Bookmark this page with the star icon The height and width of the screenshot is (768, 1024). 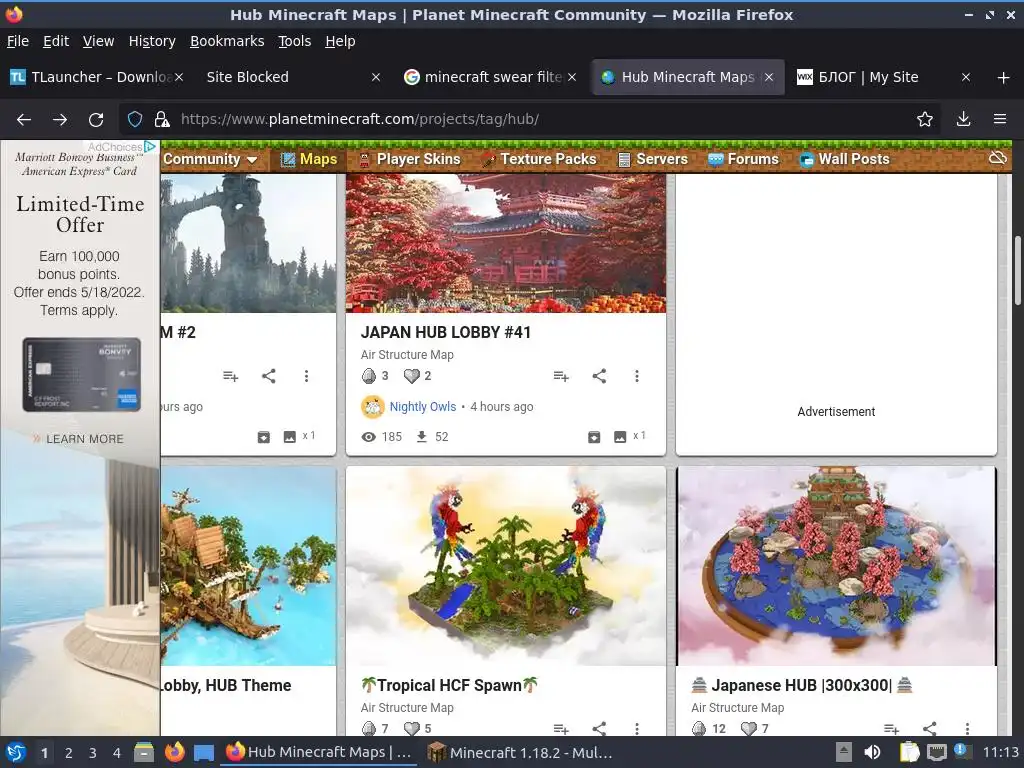pyautogui.click(x=925, y=119)
